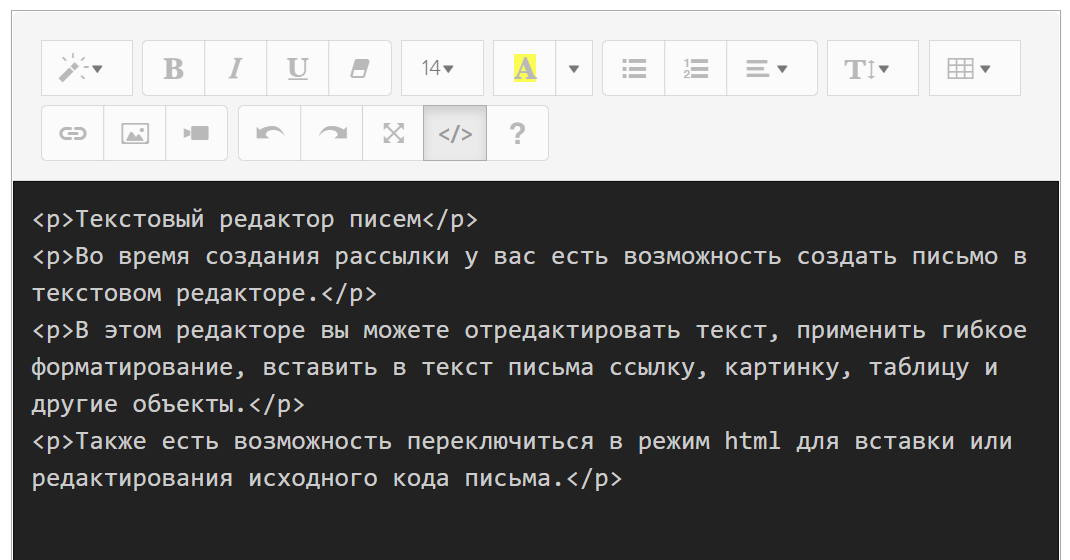Toggle bold formatting

(173, 68)
